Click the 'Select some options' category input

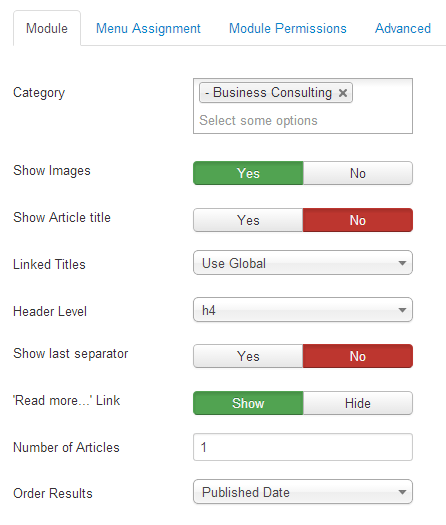click(258, 121)
